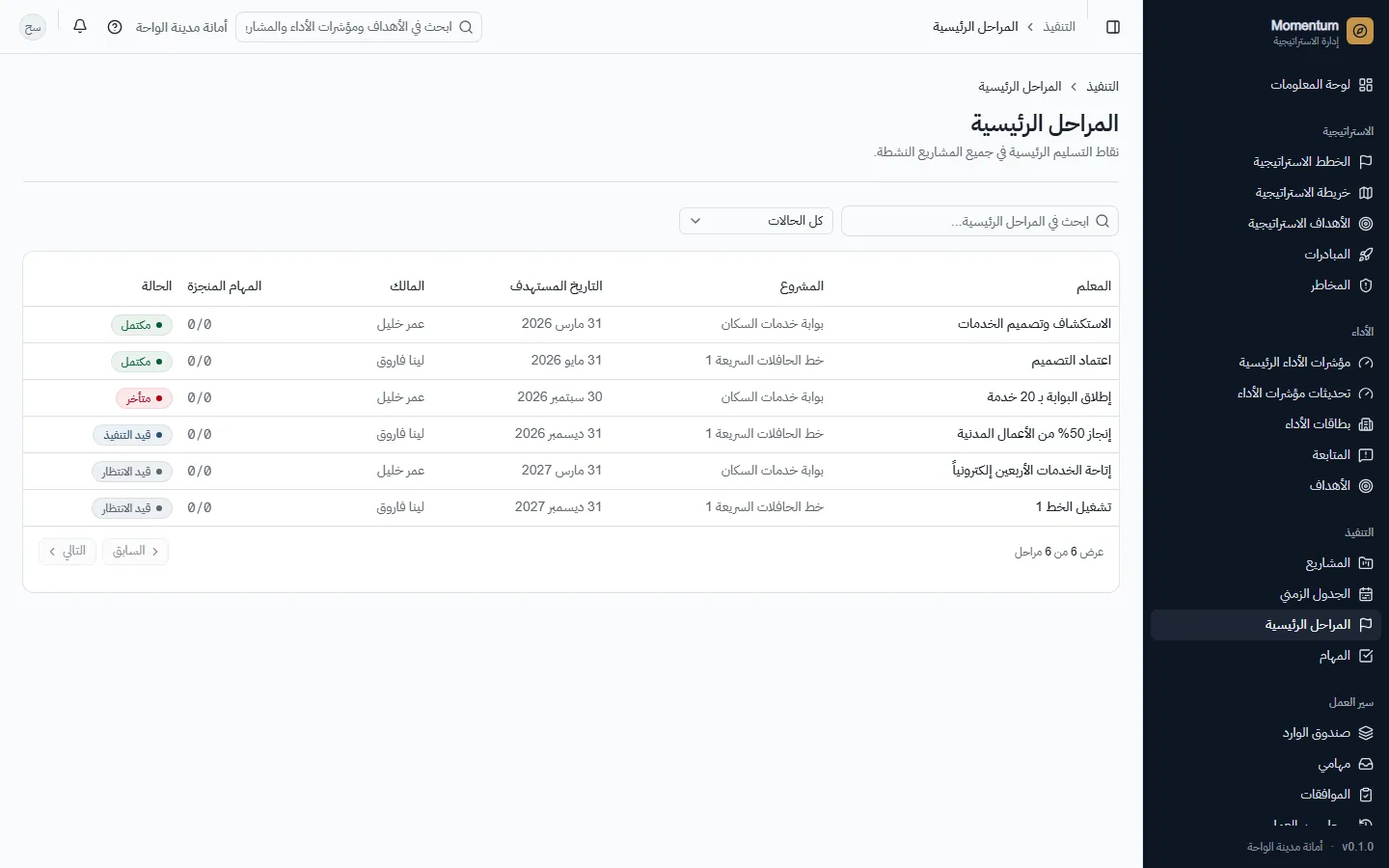Select المراحل الرئيسية in the sidebar
Image resolution: width=1389 pixels, height=868 pixels.
tap(1266, 625)
